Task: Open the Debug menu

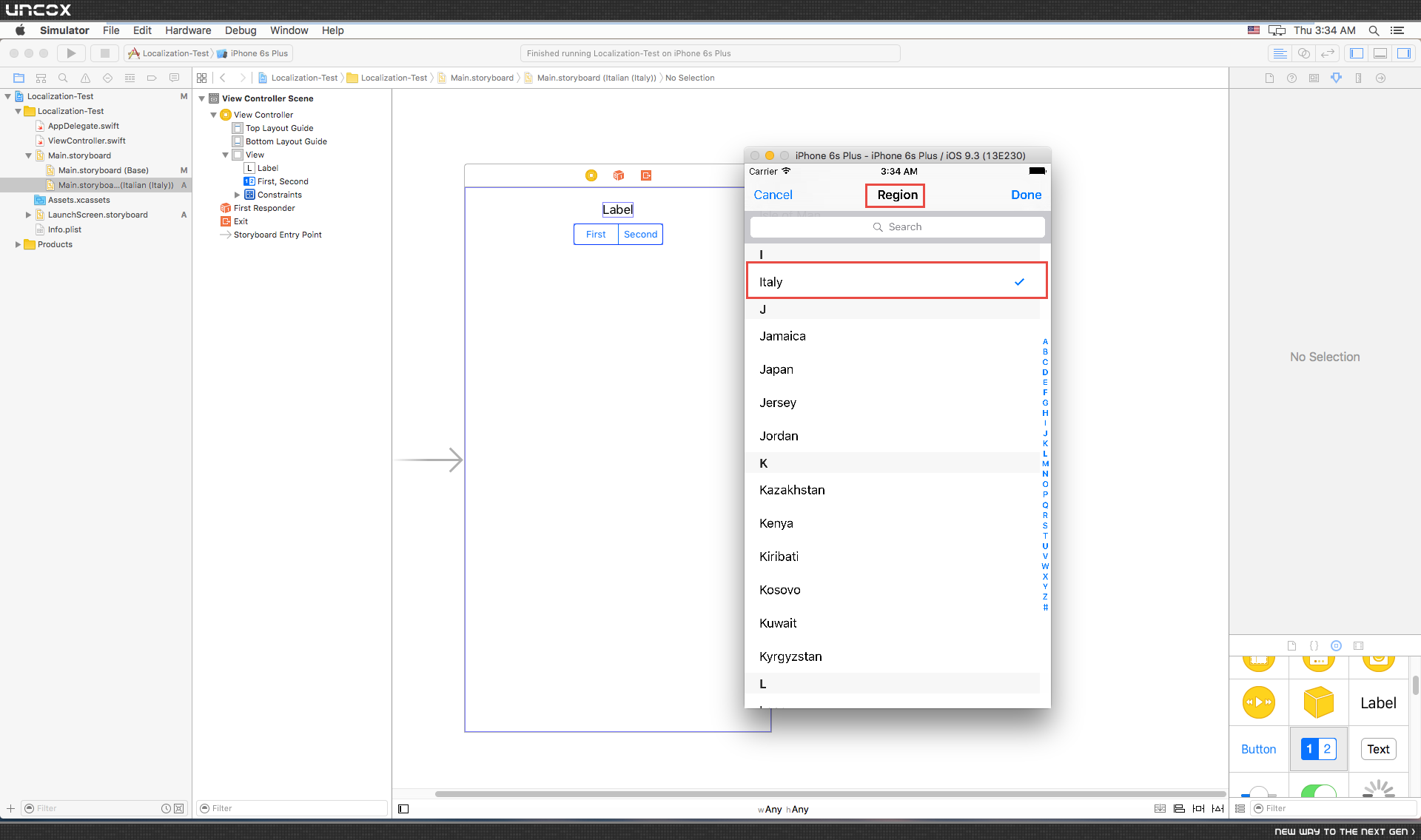Action: point(241,30)
